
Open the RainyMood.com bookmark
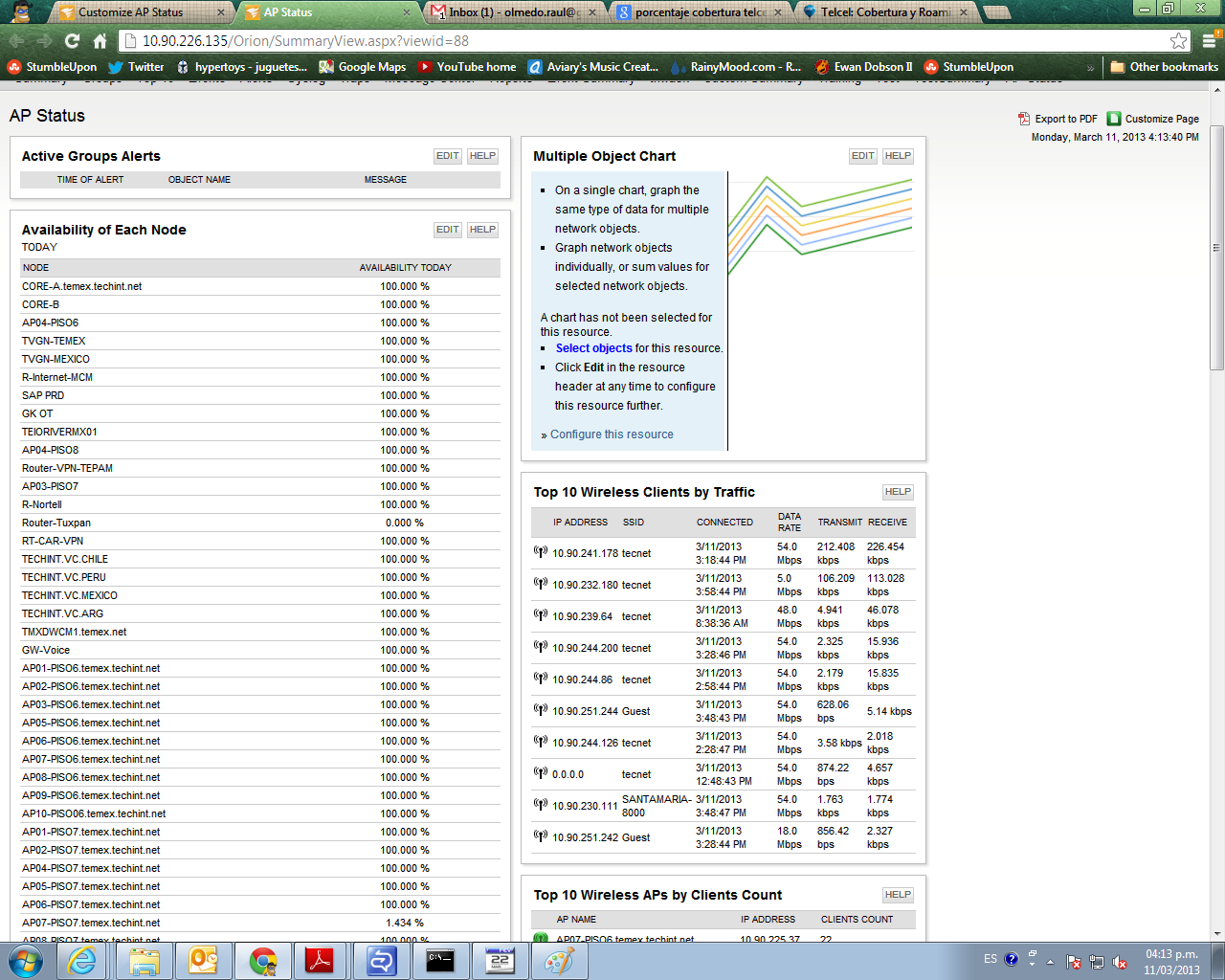coord(736,67)
